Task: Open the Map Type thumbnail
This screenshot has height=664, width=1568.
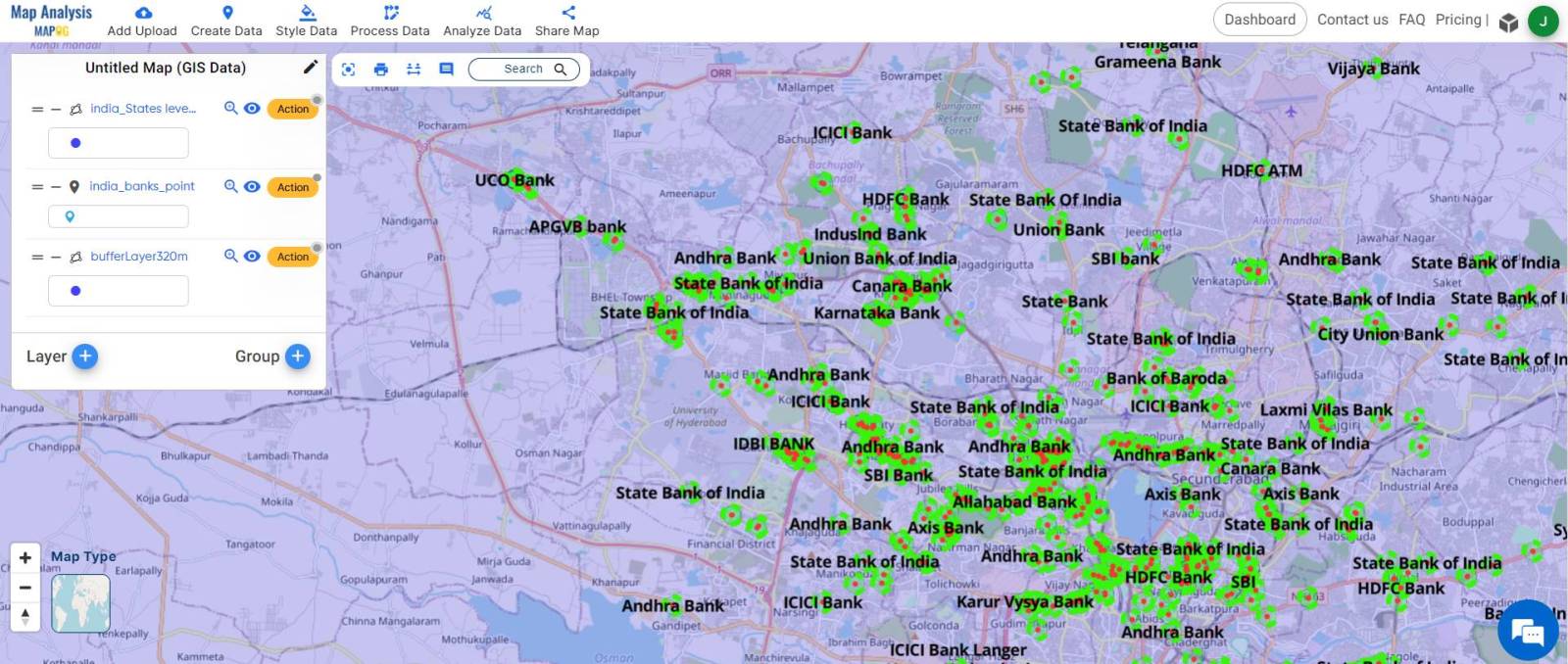Action: tap(80, 603)
